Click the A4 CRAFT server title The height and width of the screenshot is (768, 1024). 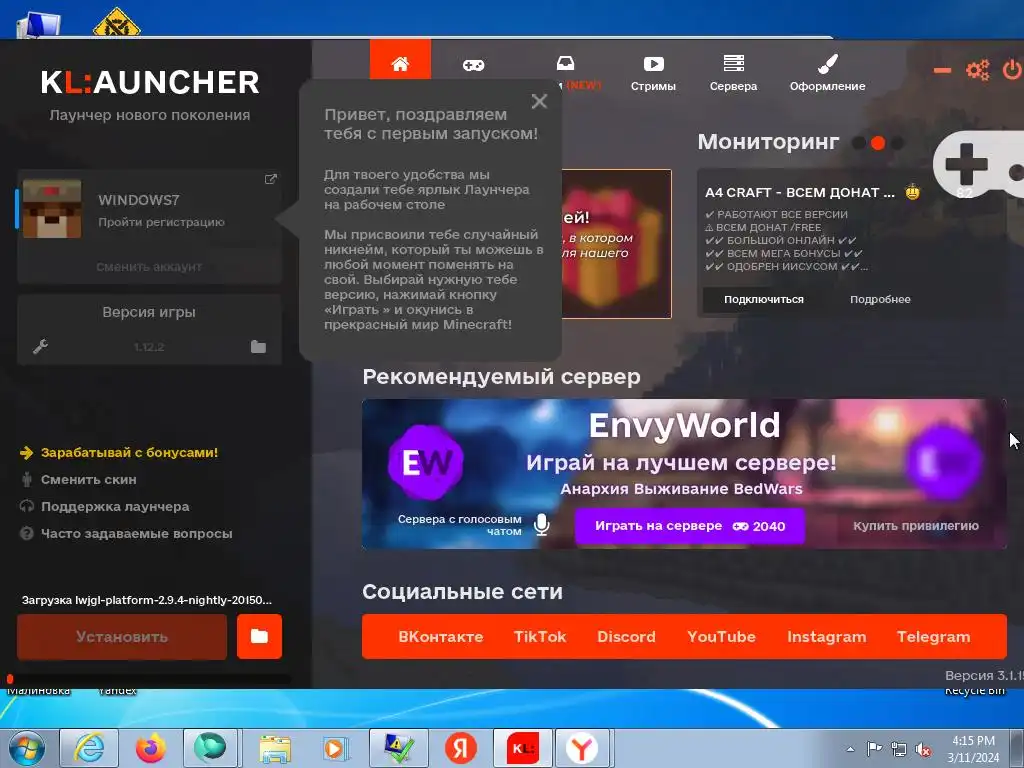[x=800, y=192]
